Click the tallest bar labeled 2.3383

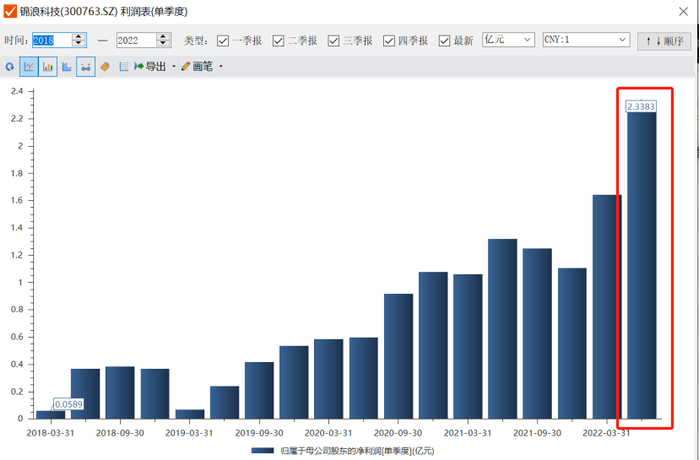[x=642, y=266]
